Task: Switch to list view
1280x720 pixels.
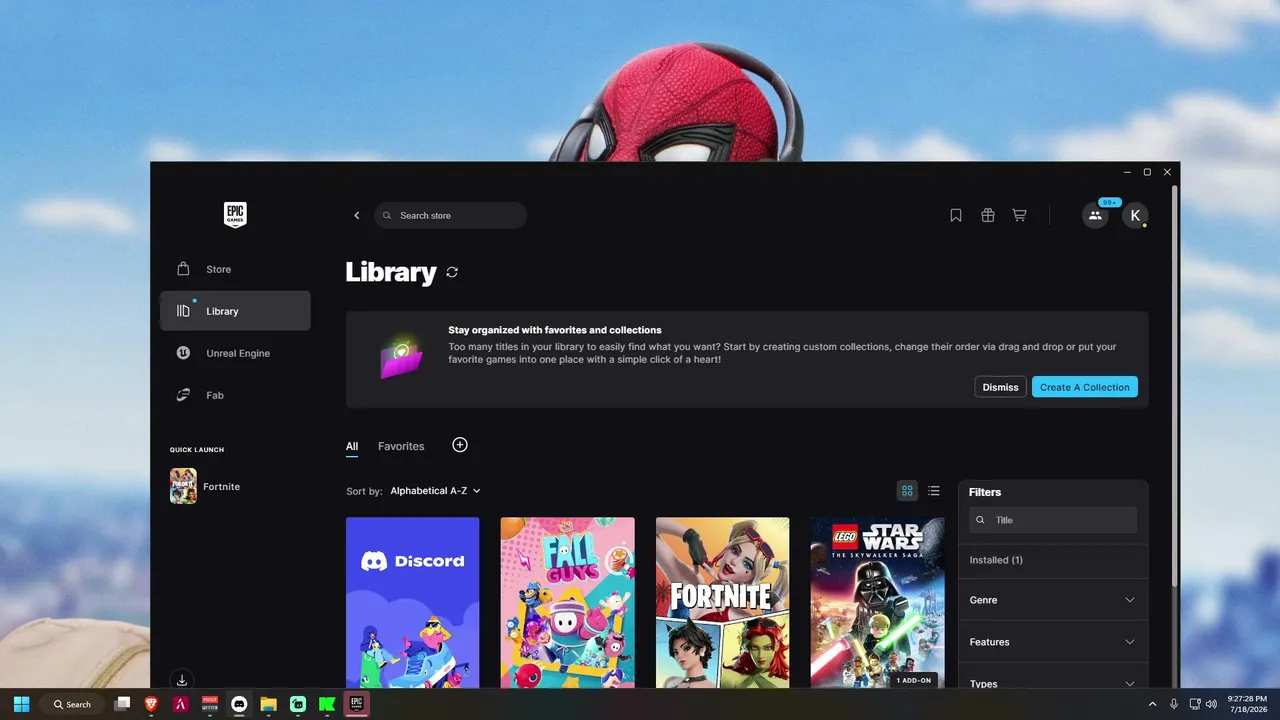Action: pos(934,491)
